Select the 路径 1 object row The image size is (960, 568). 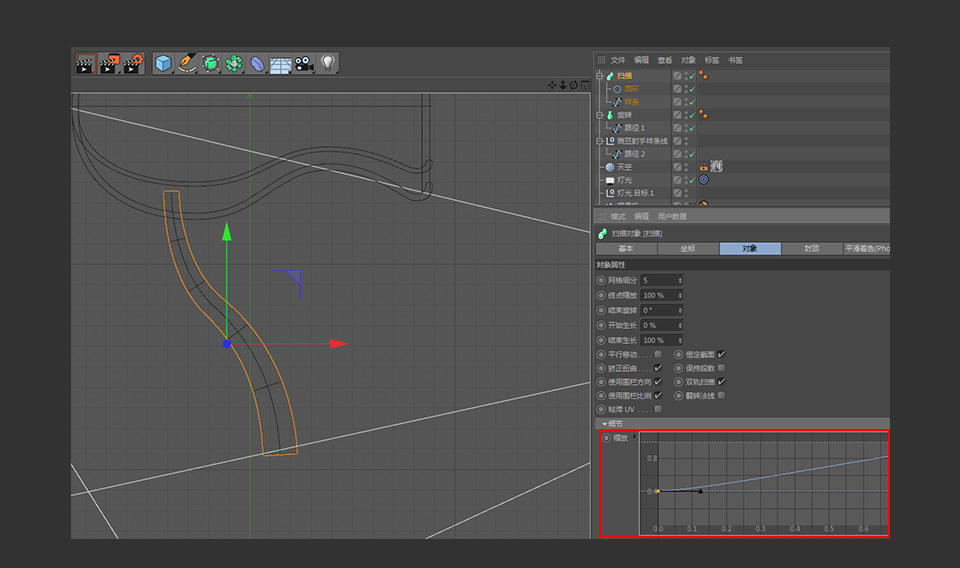point(634,128)
